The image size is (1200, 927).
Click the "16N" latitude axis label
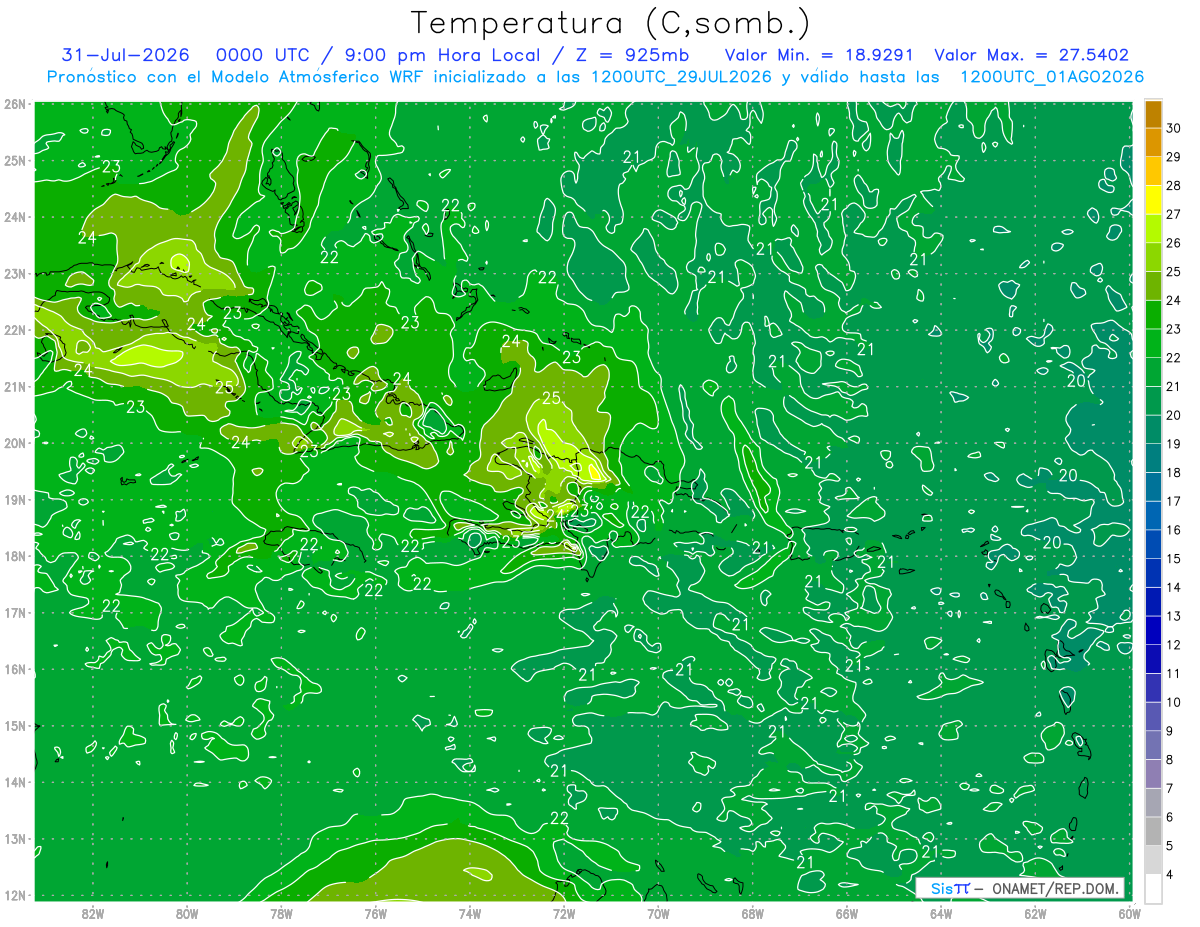tap(14, 669)
